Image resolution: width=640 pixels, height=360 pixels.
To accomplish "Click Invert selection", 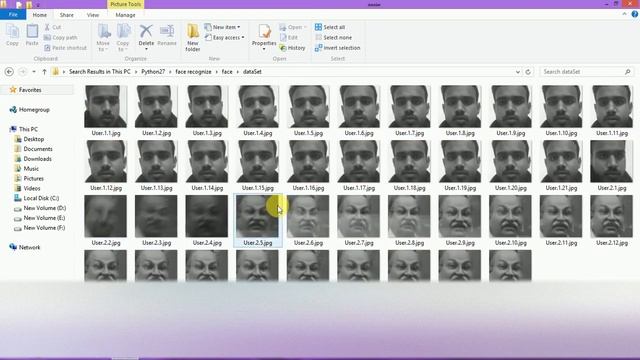I will (x=338, y=48).
